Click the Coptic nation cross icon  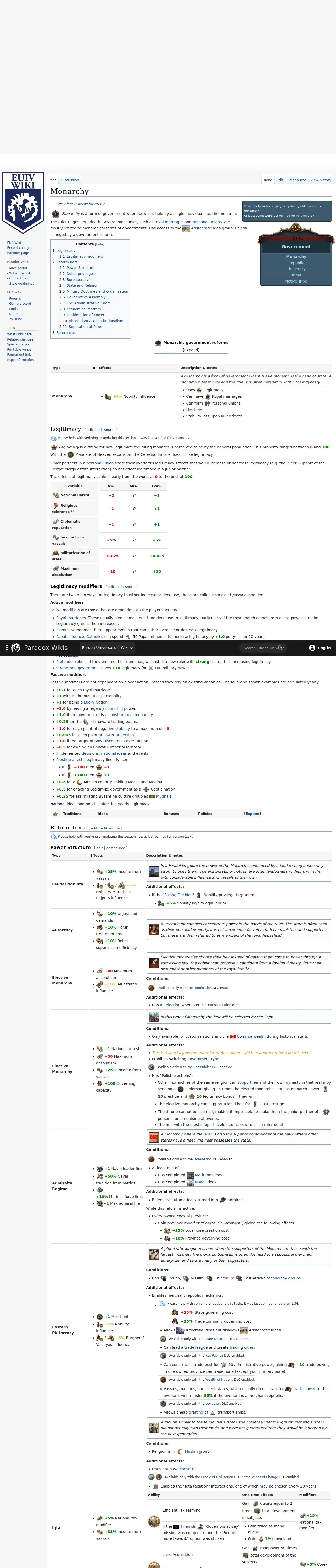(x=146, y=789)
